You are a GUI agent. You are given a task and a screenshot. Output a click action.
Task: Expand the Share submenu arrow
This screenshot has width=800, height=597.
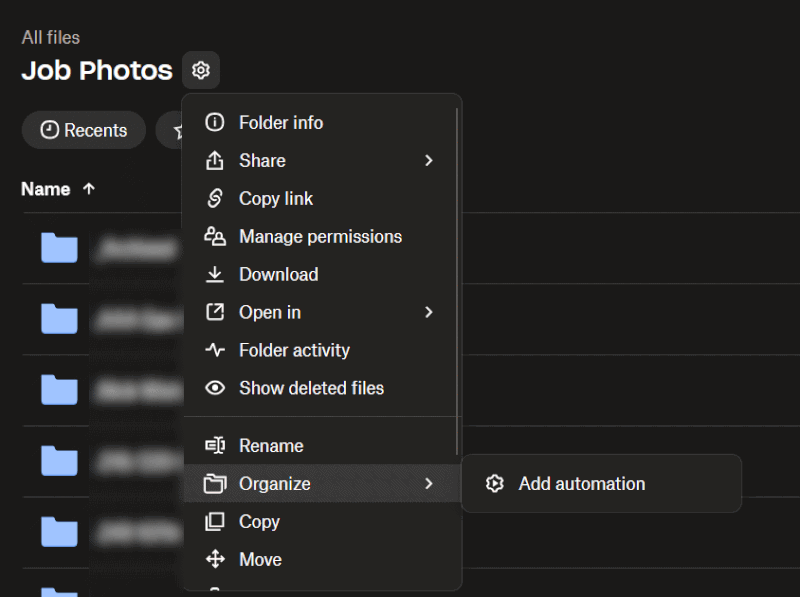pos(428,160)
